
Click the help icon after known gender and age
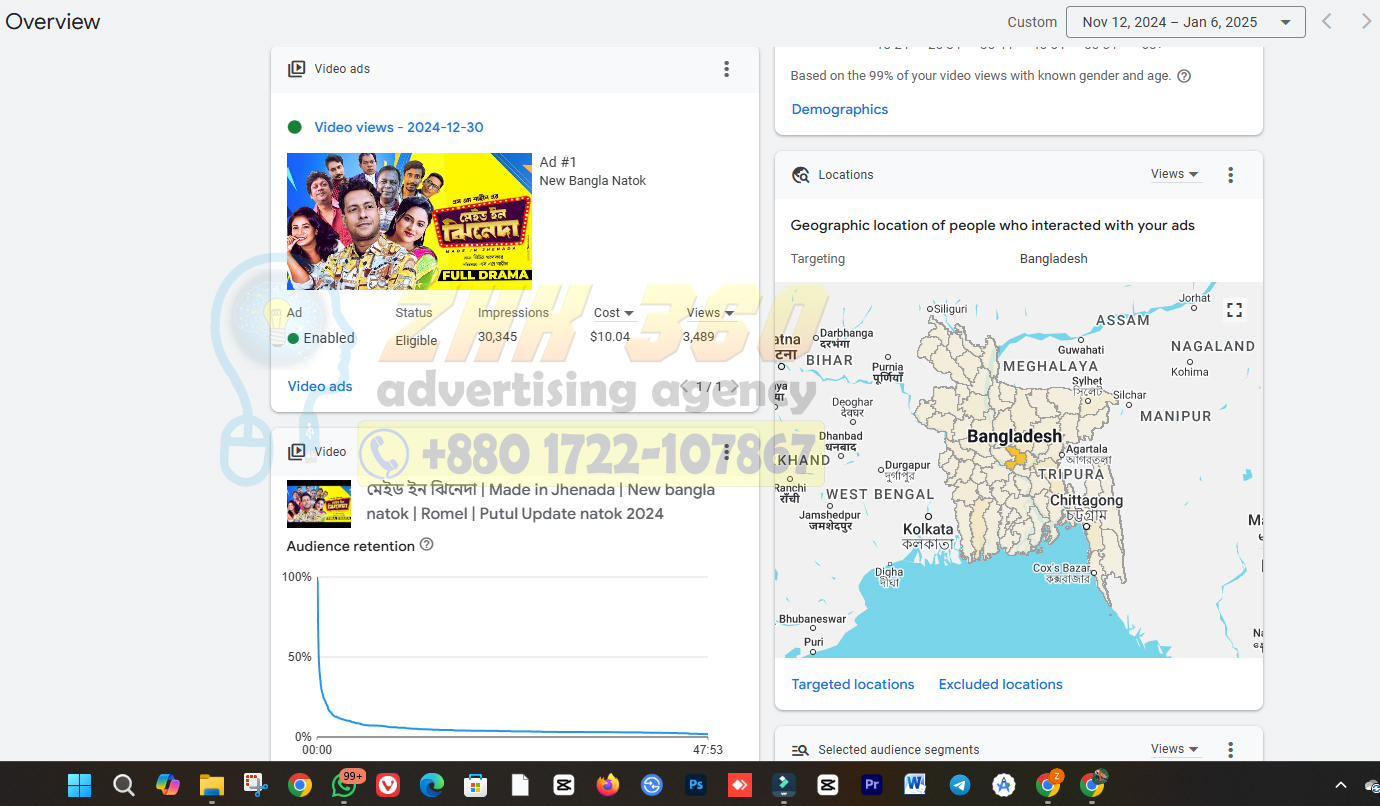[1184, 76]
